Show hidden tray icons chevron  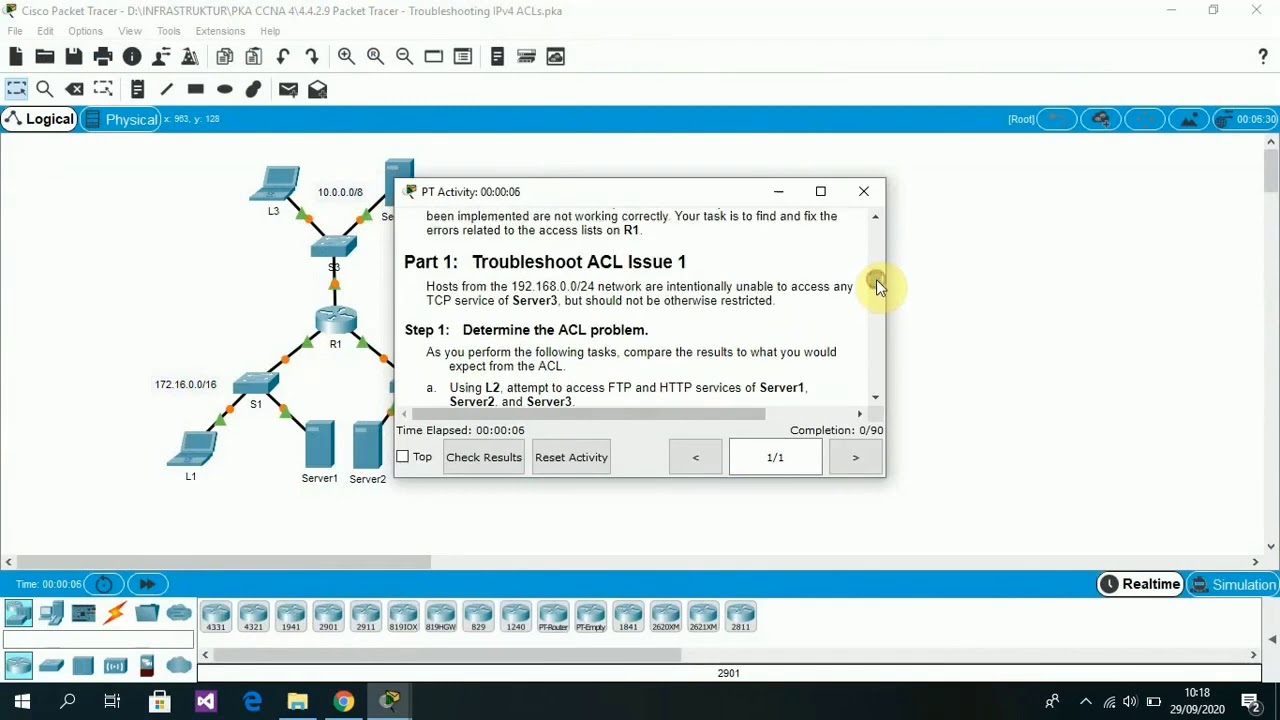tap(1085, 702)
